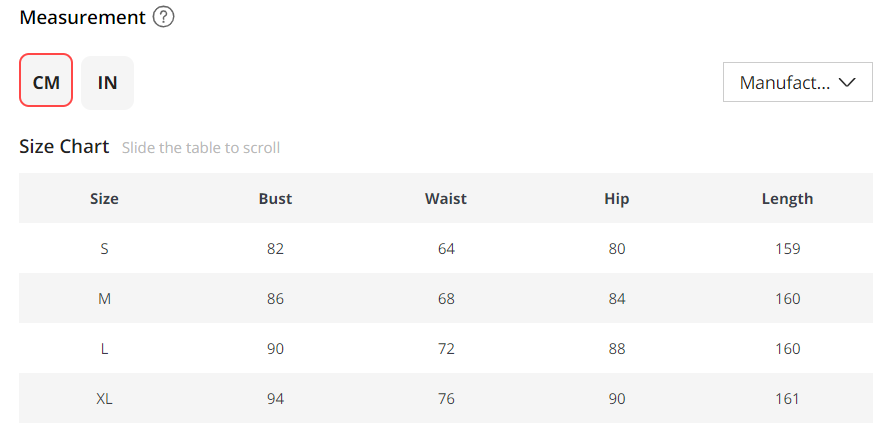Viewport: 882px width, 431px height.
Task: Switch measurement units to CM
Action: pyautogui.click(x=46, y=82)
